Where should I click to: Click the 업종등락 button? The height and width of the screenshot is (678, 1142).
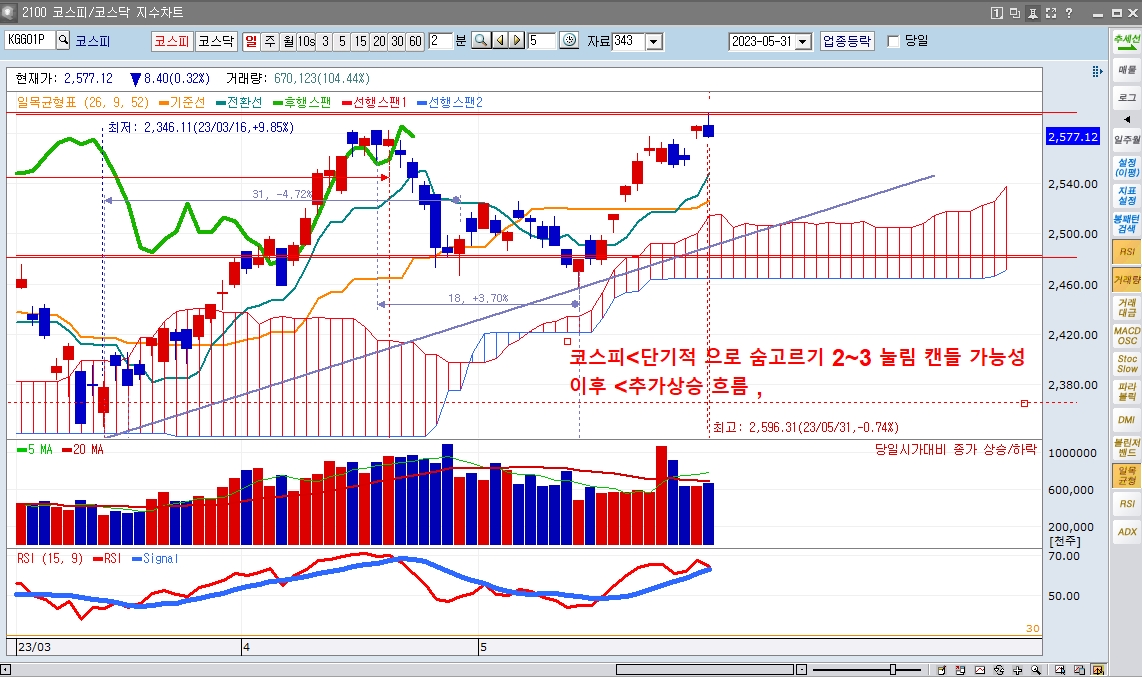(x=847, y=41)
